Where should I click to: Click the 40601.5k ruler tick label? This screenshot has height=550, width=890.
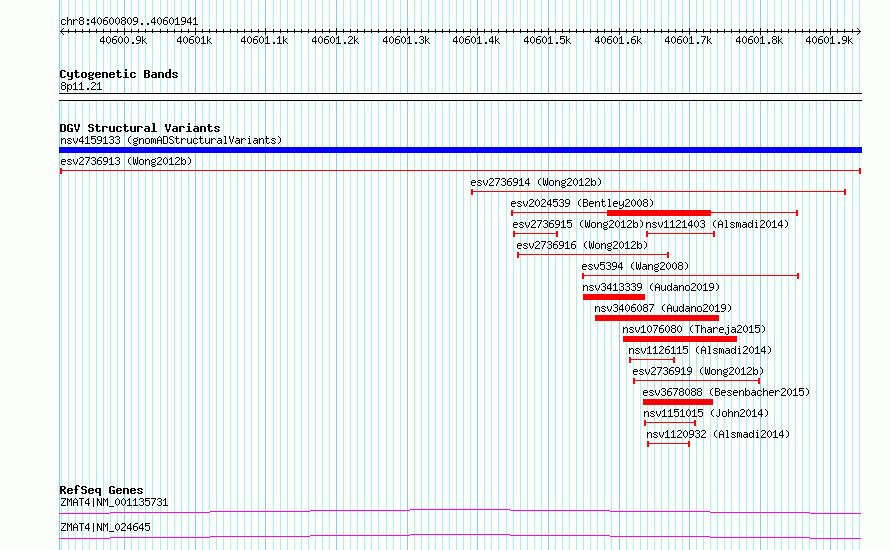pos(547,40)
